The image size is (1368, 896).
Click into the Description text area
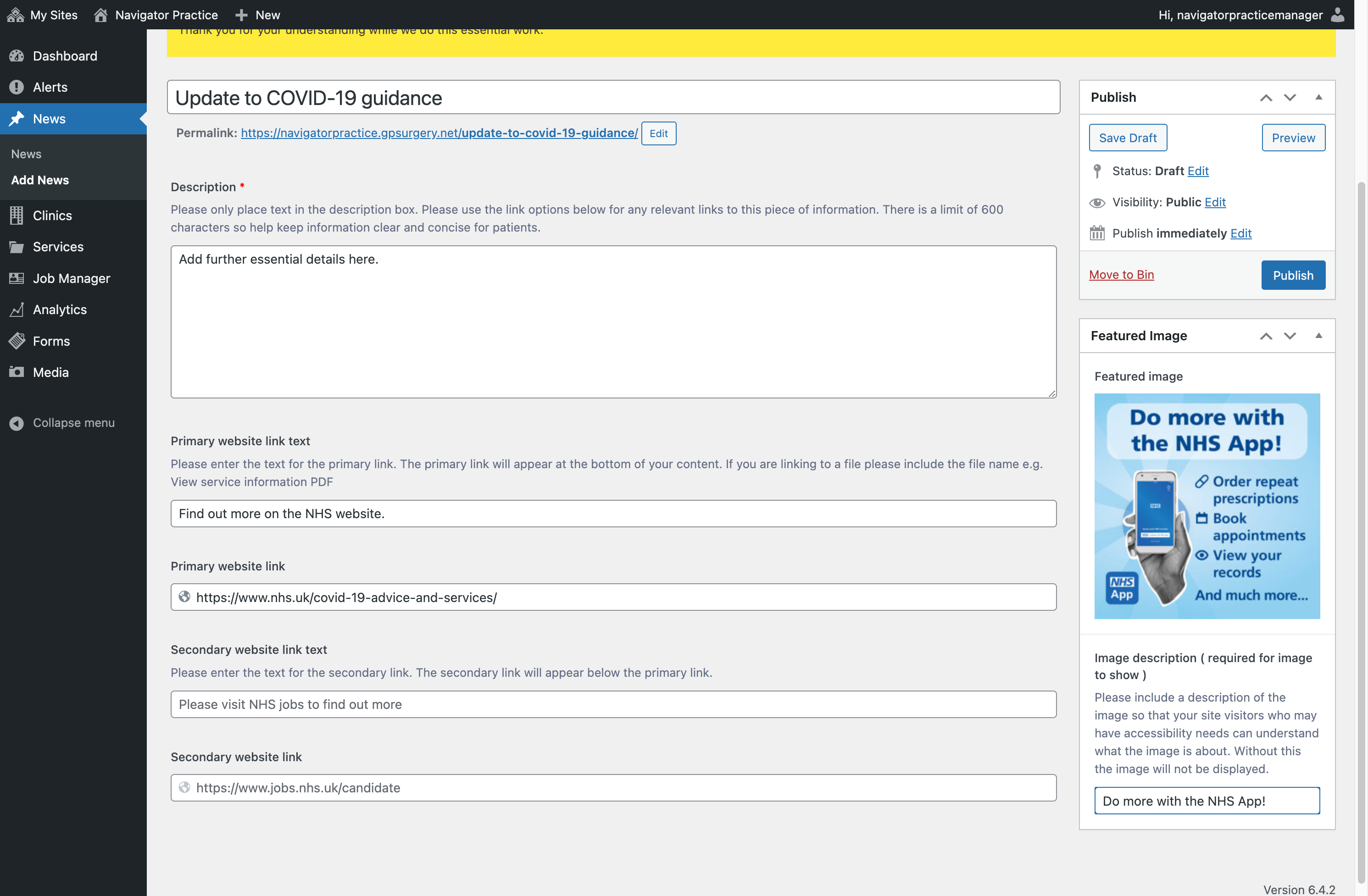pos(613,321)
